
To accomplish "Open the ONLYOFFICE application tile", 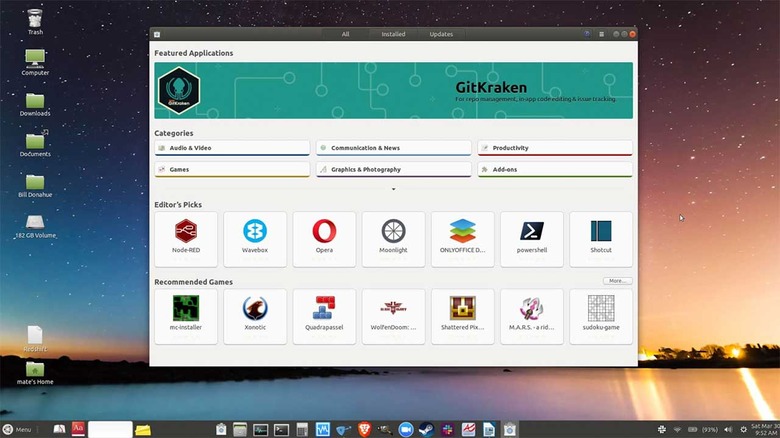I will pyautogui.click(x=462, y=238).
